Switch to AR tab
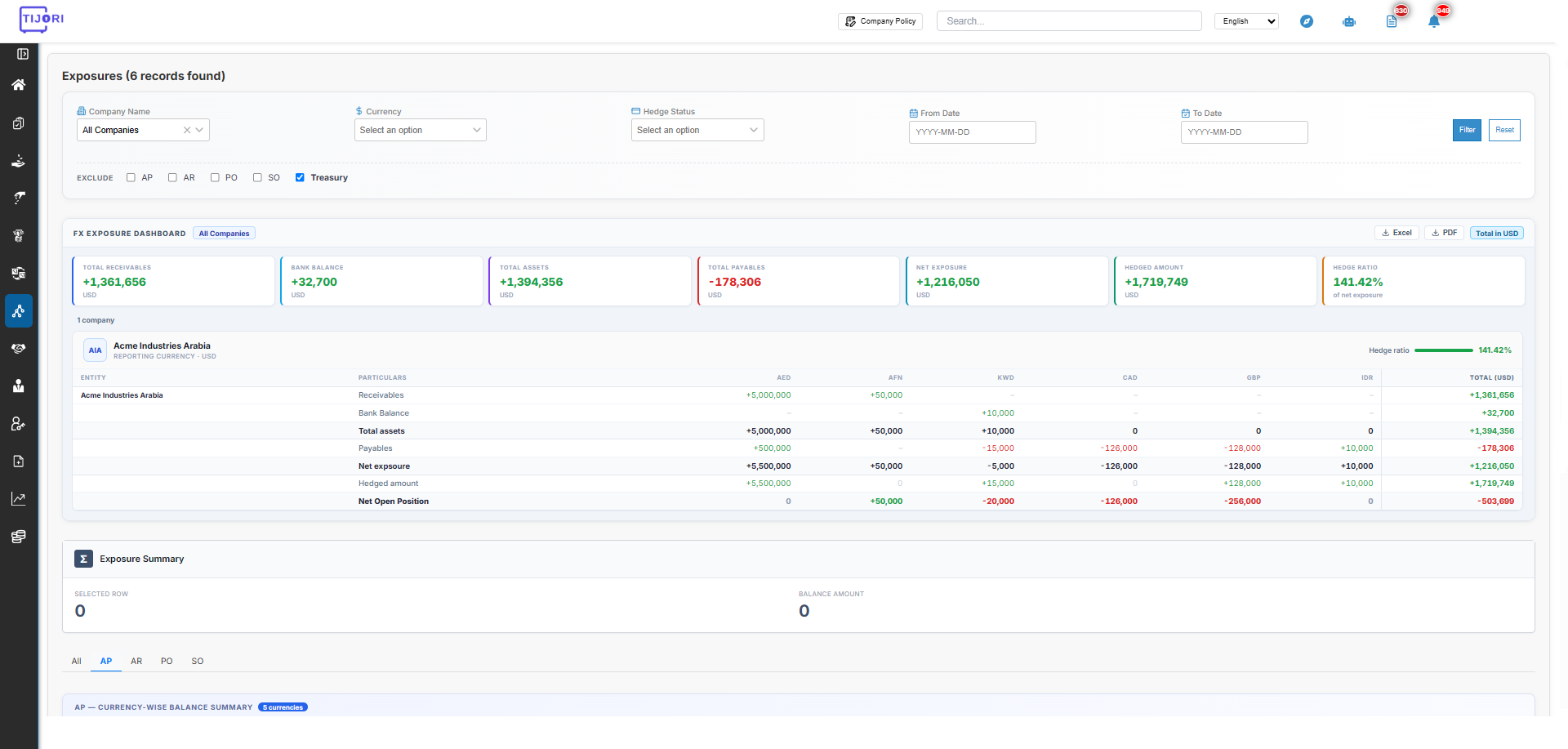Viewport: 1568px width, 749px height. [136, 662]
